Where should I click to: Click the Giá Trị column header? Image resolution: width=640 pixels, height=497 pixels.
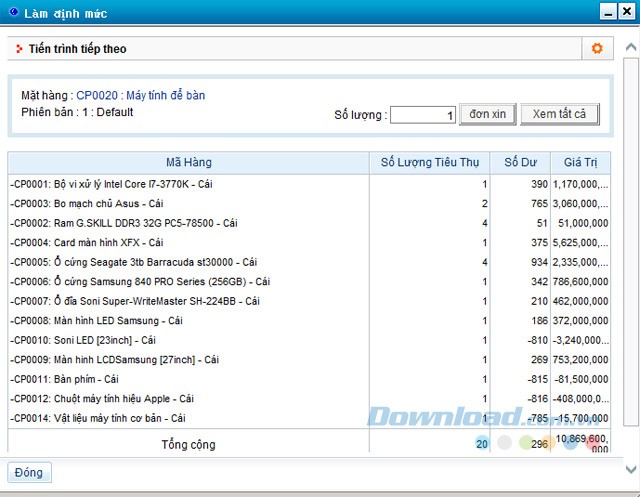(580, 163)
